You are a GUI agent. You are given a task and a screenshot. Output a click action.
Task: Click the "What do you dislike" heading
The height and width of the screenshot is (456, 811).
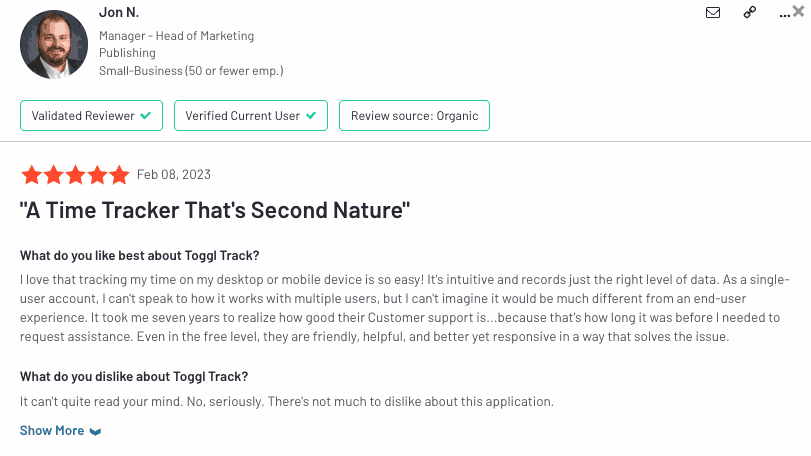pos(134,376)
